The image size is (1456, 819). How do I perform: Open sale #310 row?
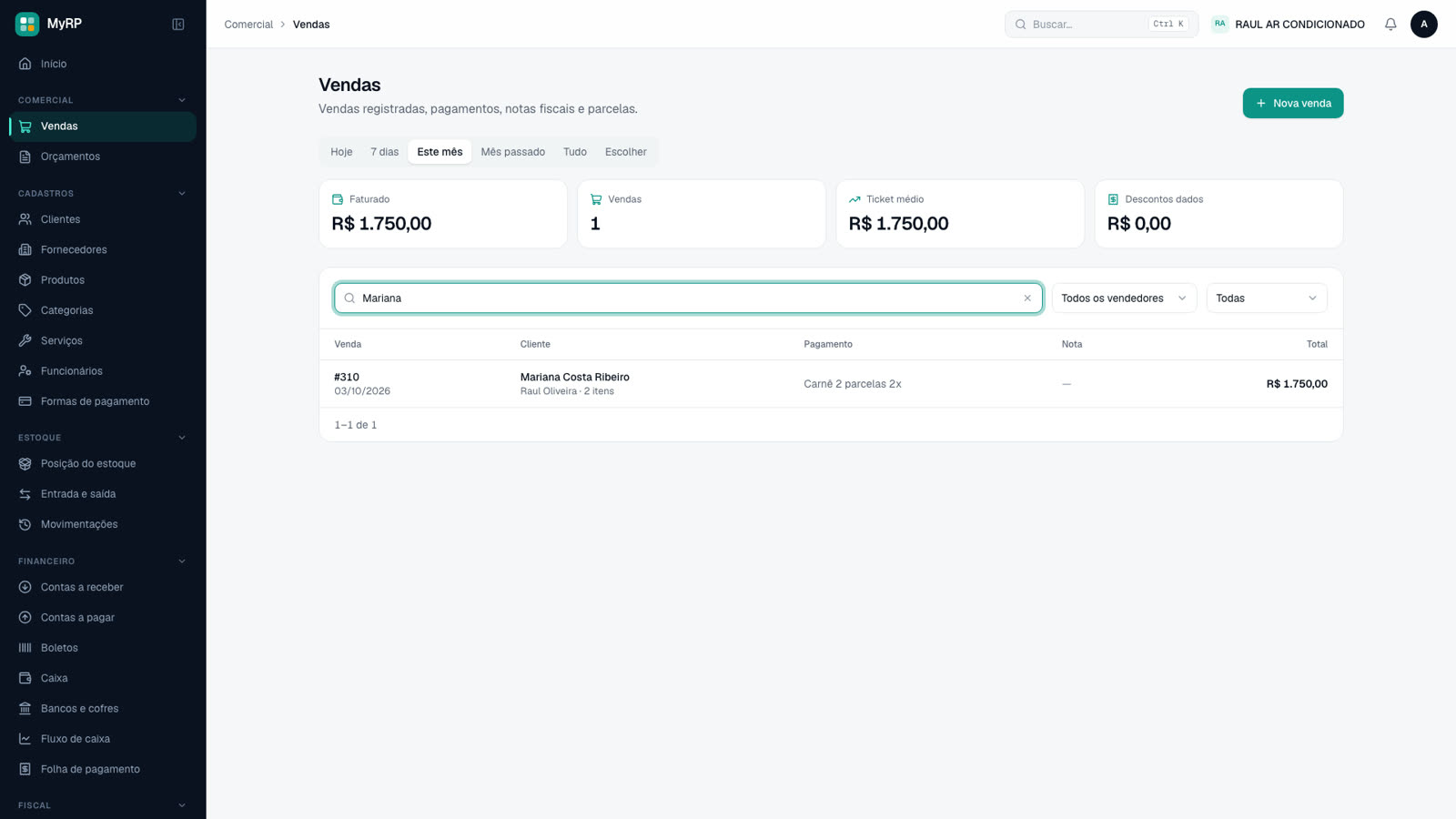[831, 384]
